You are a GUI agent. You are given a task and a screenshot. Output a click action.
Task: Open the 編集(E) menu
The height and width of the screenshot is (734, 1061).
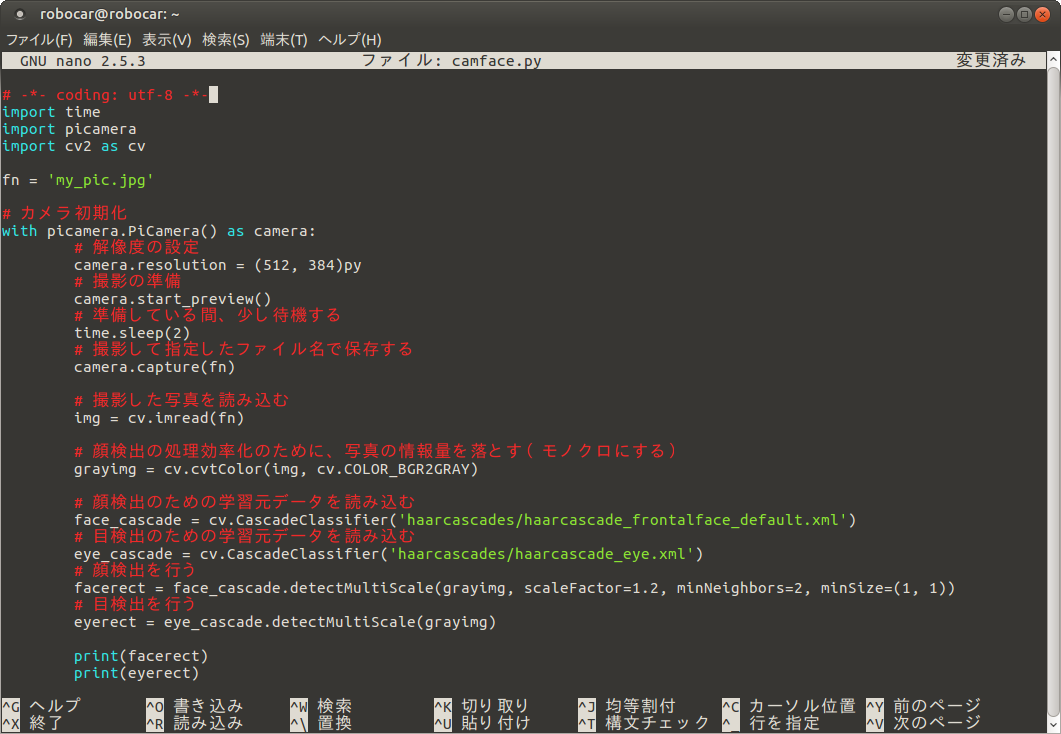tap(107, 40)
